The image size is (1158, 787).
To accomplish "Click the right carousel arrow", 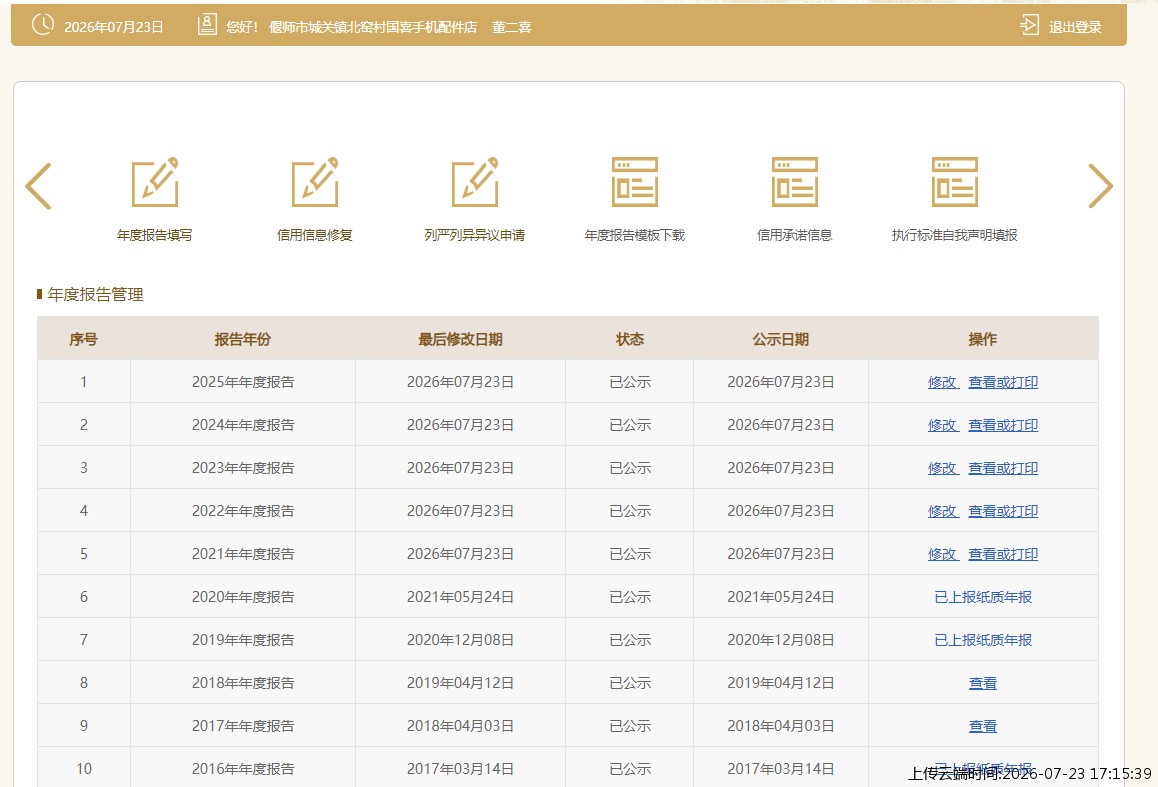I will (1100, 186).
